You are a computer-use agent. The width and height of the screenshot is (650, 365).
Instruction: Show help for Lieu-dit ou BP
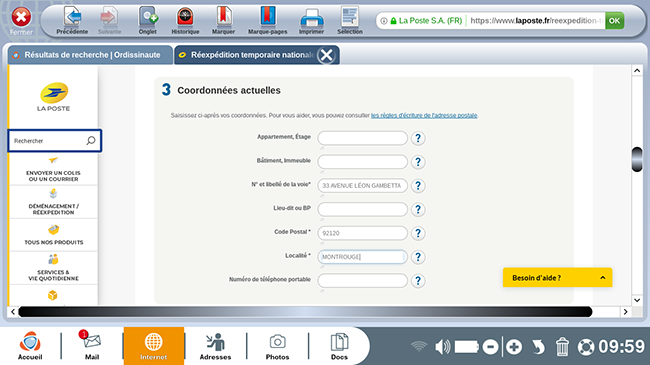pyautogui.click(x=418, y=209)
